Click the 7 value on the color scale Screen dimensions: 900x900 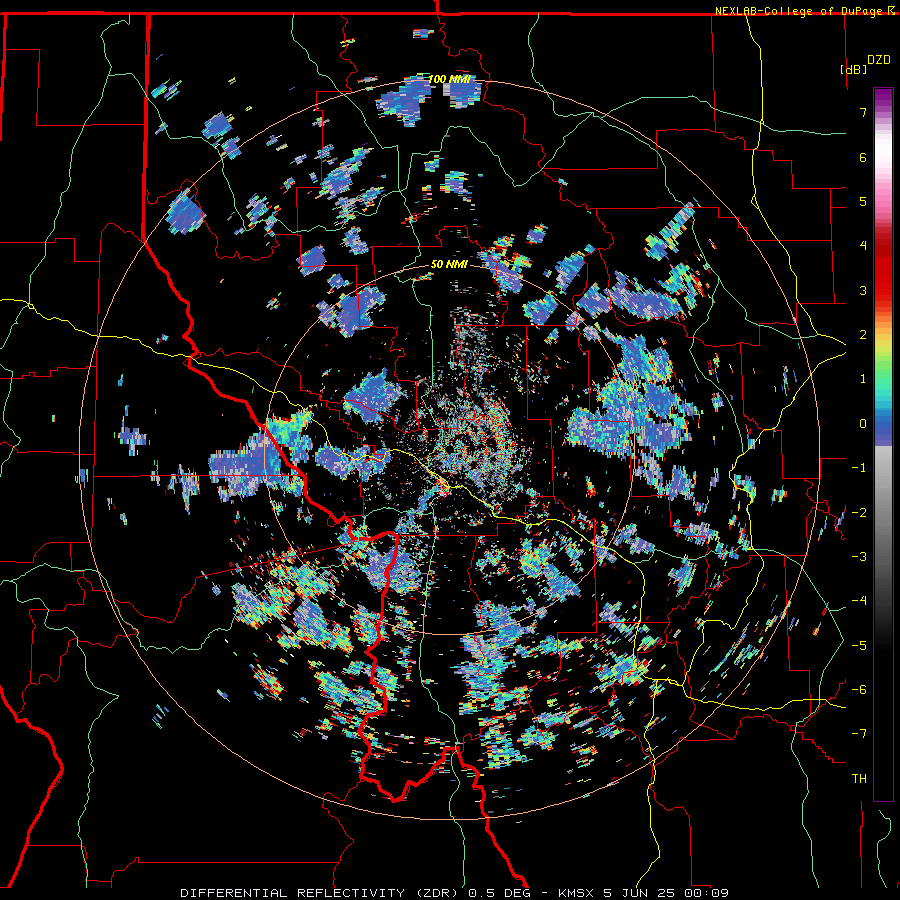(x=863, y=112)
